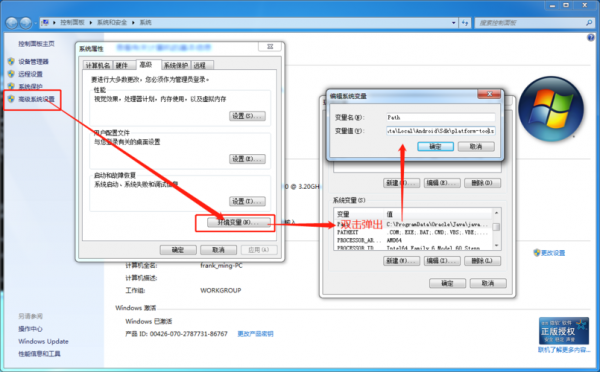The height and width of the screenshot is (372, 600).
Task: Click system variables list scroll up arrow
Action: pyautogui.click(x=496, y=213)
